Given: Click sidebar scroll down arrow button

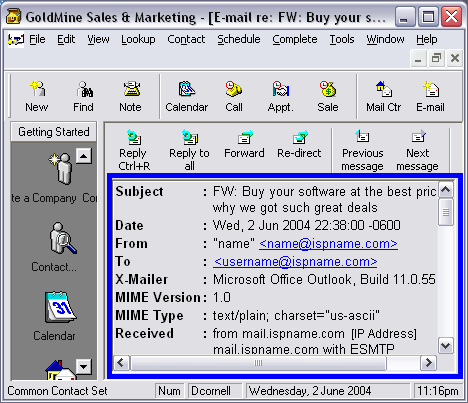Looking at the screenshot, I should click(84, 367).
